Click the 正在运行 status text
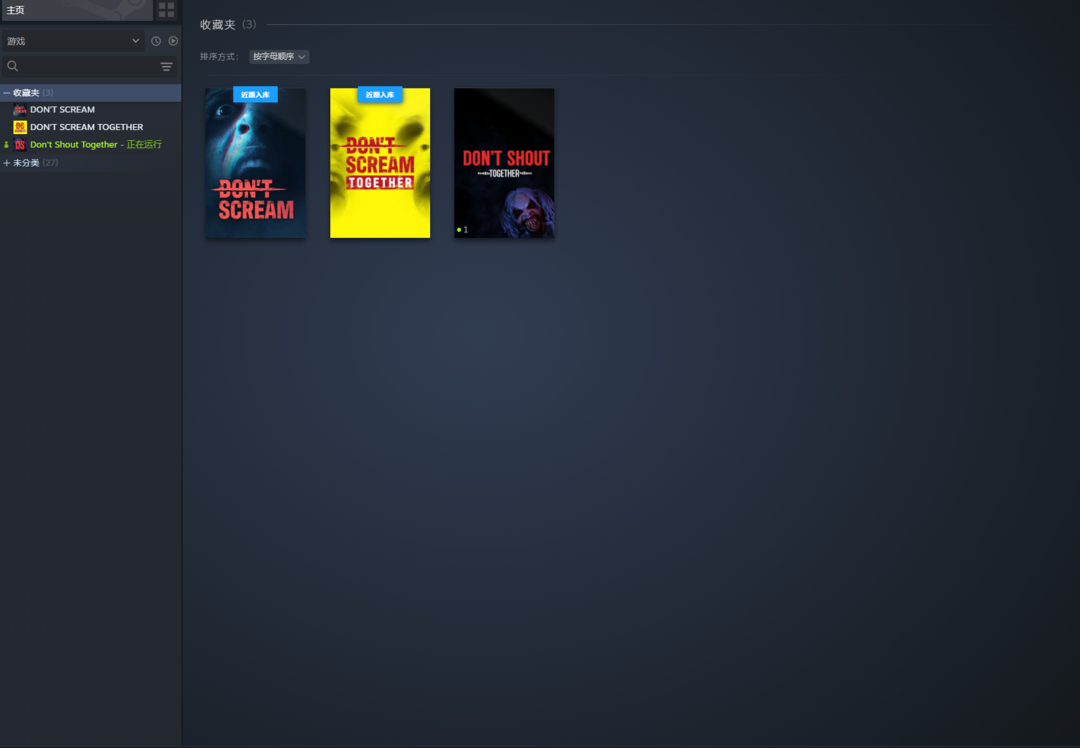The height and width of the screenshot is (748, 1080). tap(144, 145)
